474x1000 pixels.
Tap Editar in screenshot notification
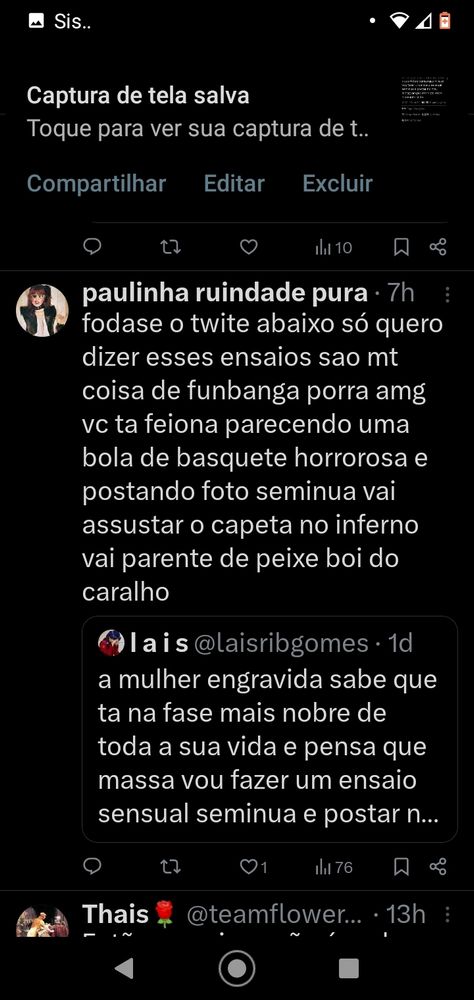pyautogui.click(x=234, y=184)
